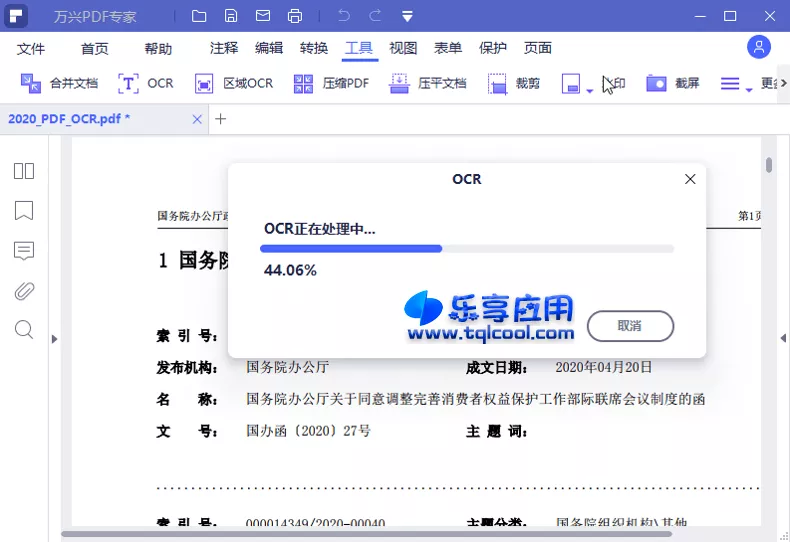Start the OCR tool in toolbar
Screen dimensions: 790x542
click(x=146, y=83)
